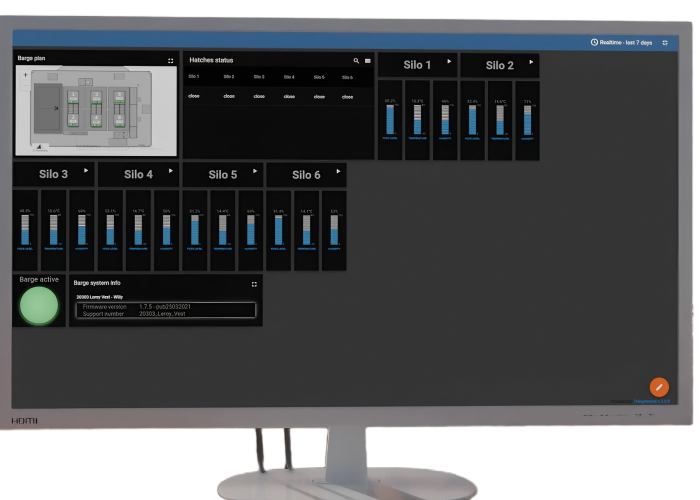Click Silo 6 humidity gauge
This screenshot has height=500, width=700.
(334, 231)
